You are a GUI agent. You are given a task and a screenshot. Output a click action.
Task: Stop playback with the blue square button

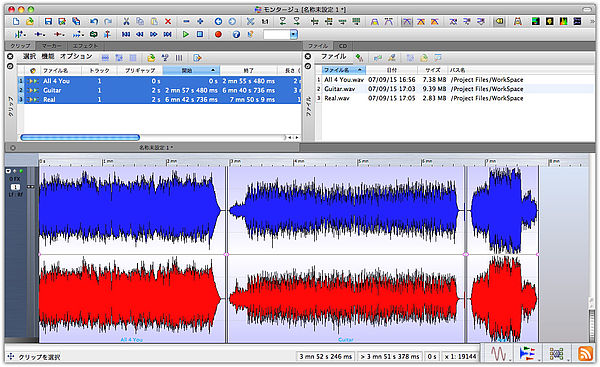(x=200, y=34)
